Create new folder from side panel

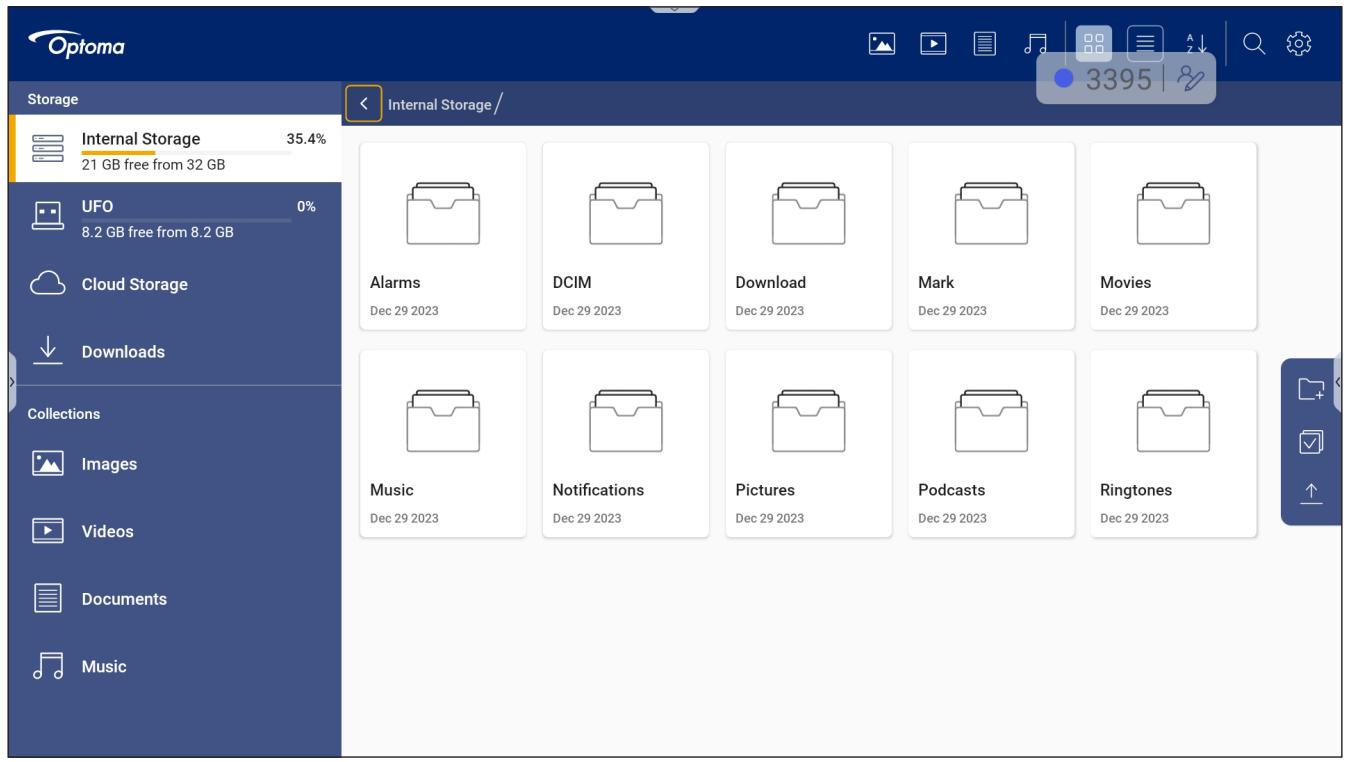pyautogui.click(x=1310, y=388)
